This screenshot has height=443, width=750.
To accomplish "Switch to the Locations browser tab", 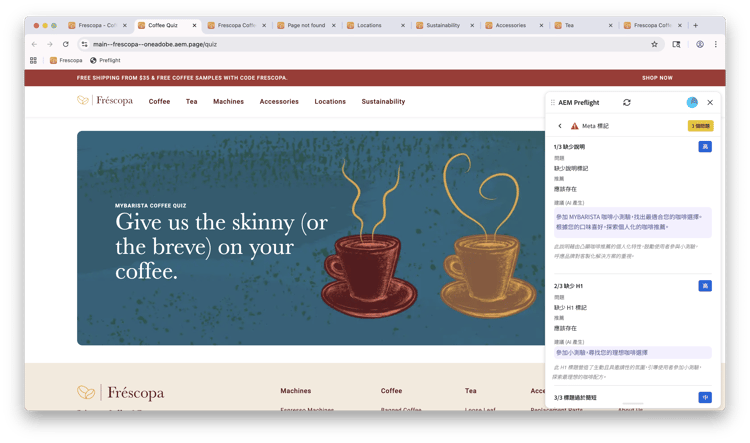I will click(376, 25).
